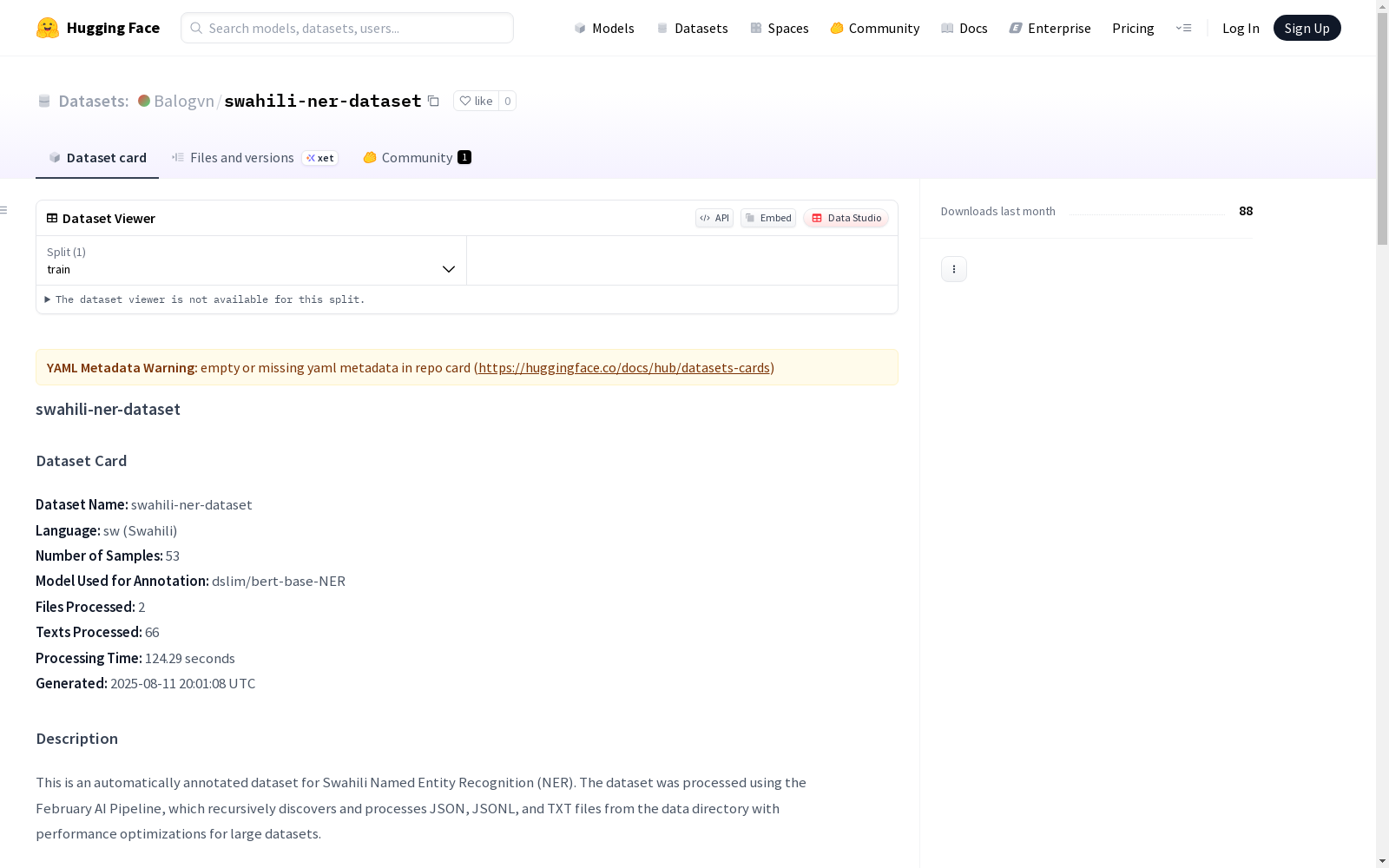Focus the search models, datasets, users field
The image size is (1389, 868).
(347, 28)
